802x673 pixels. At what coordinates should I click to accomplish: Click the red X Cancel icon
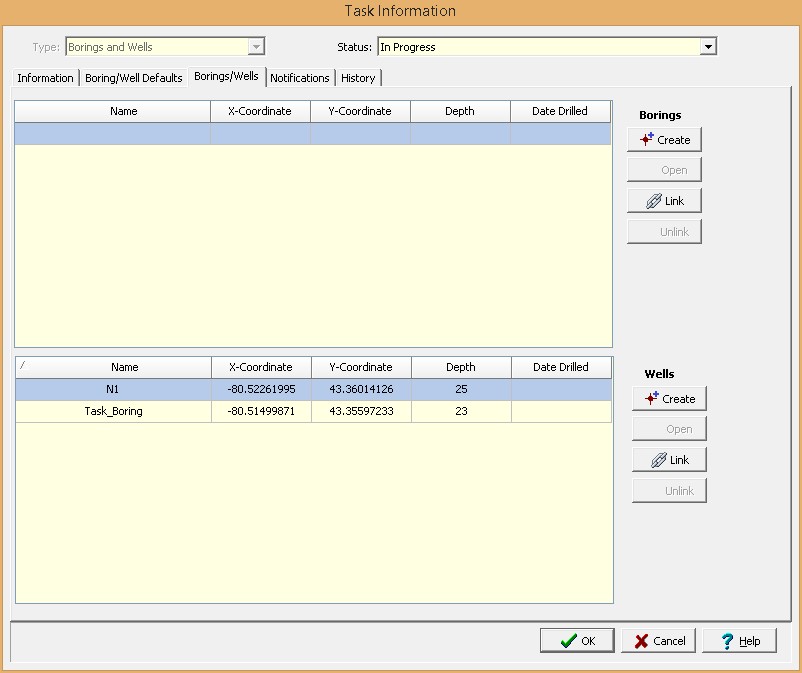click(x=640, y=641)
